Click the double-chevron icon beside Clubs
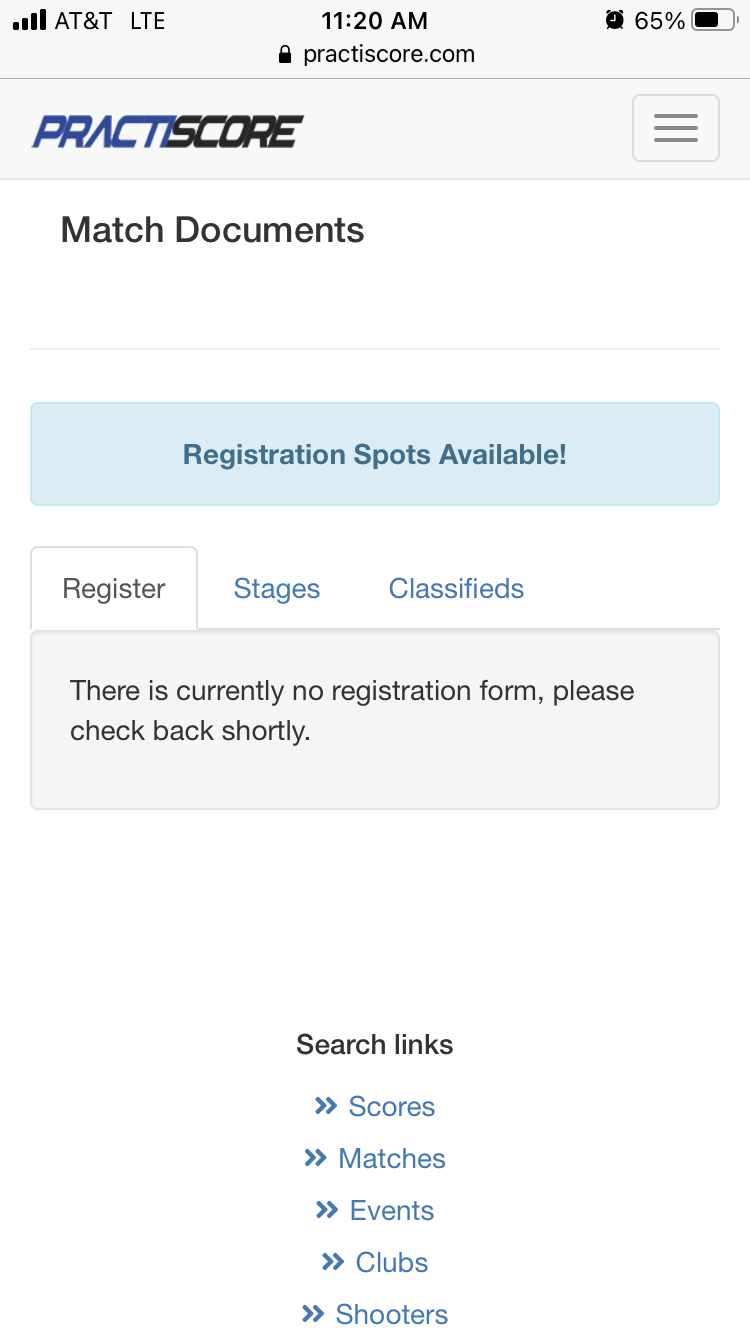The width and height of the screenshot is (750, 1334). point(332,1262)
